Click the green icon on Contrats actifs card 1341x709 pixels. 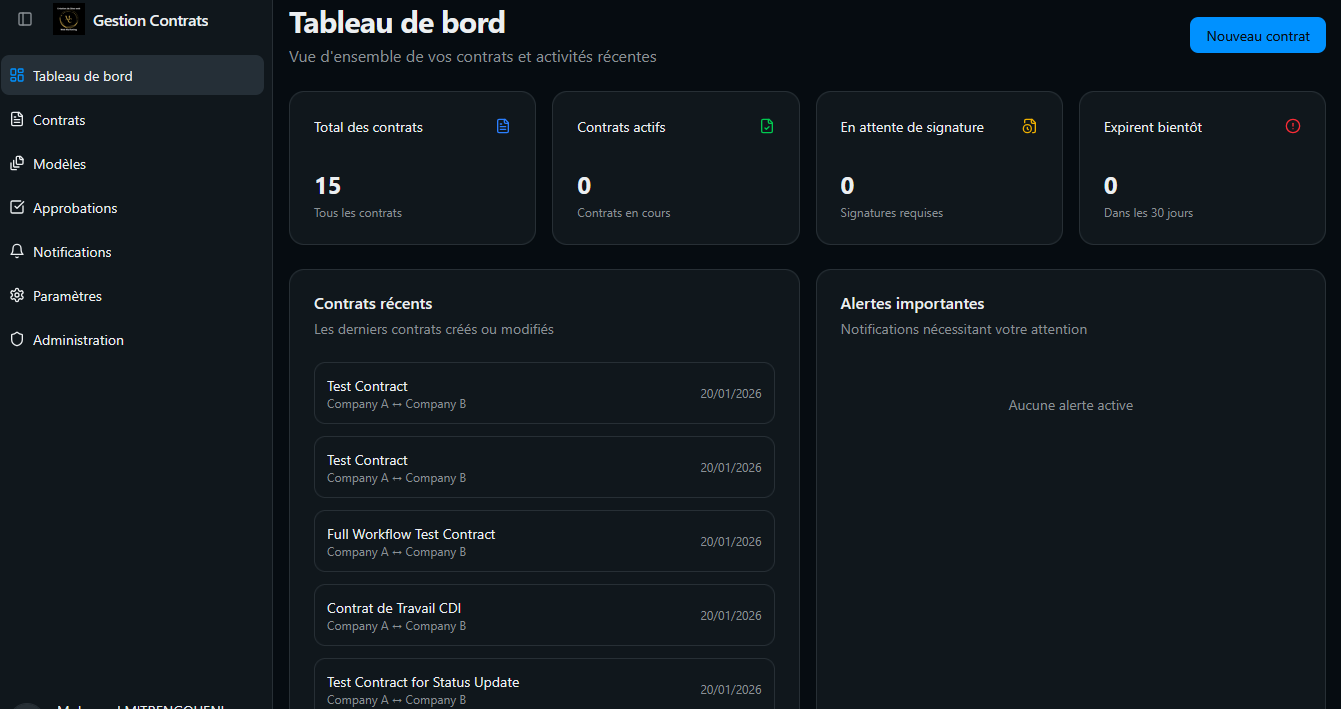point(767,126)
